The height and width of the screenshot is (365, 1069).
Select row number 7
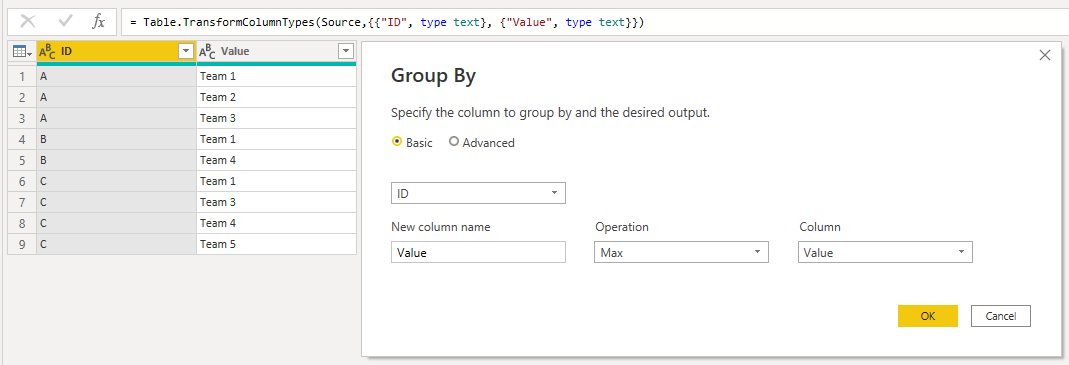[x=22, y=202]
